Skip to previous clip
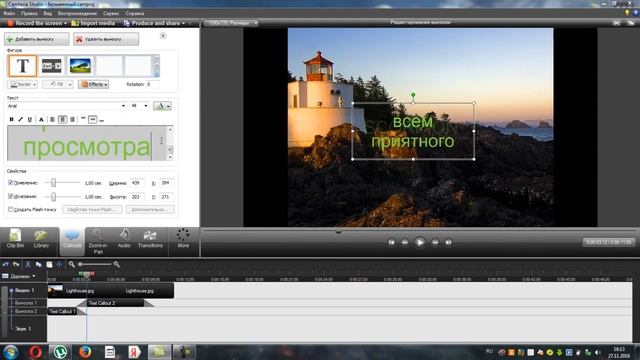Viewport: 640px width, 360px height. click(391, 242)
